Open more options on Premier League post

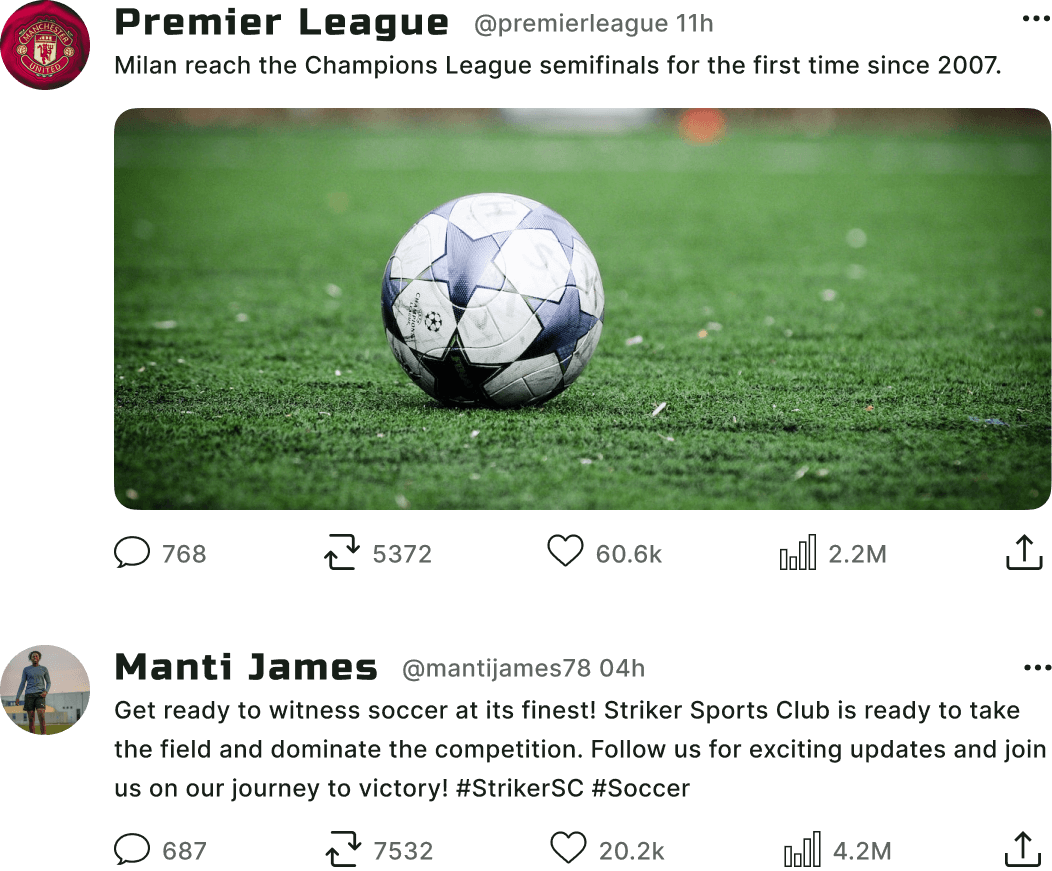click(x=1037, y=19)
